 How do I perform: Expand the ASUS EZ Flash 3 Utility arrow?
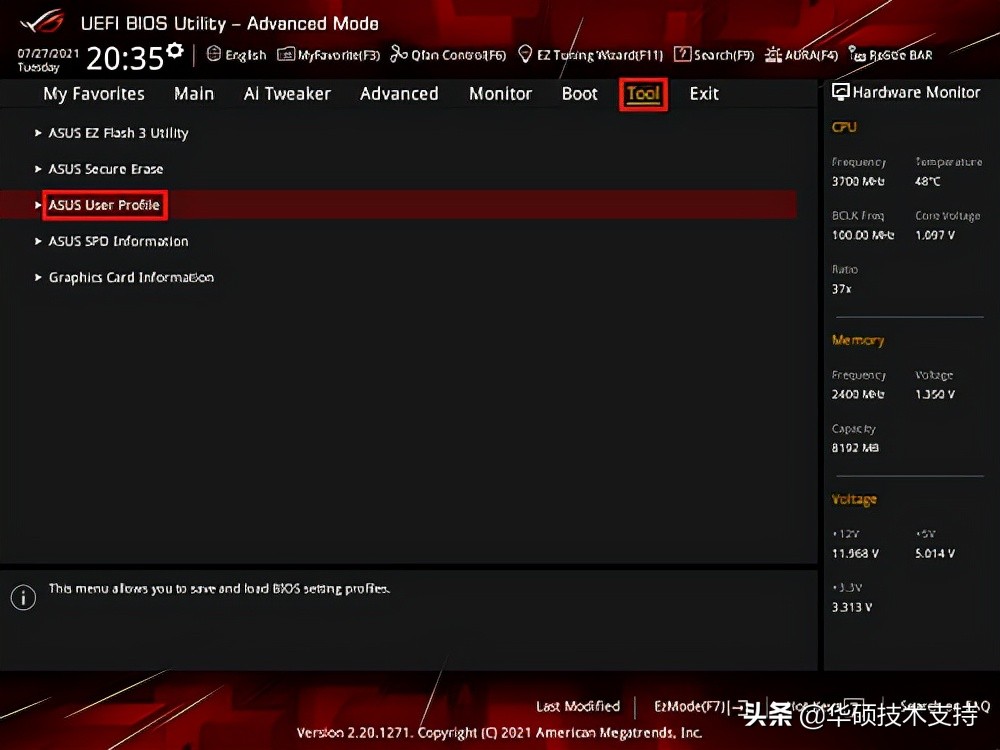pyautogui.click(x=38, y=133)
